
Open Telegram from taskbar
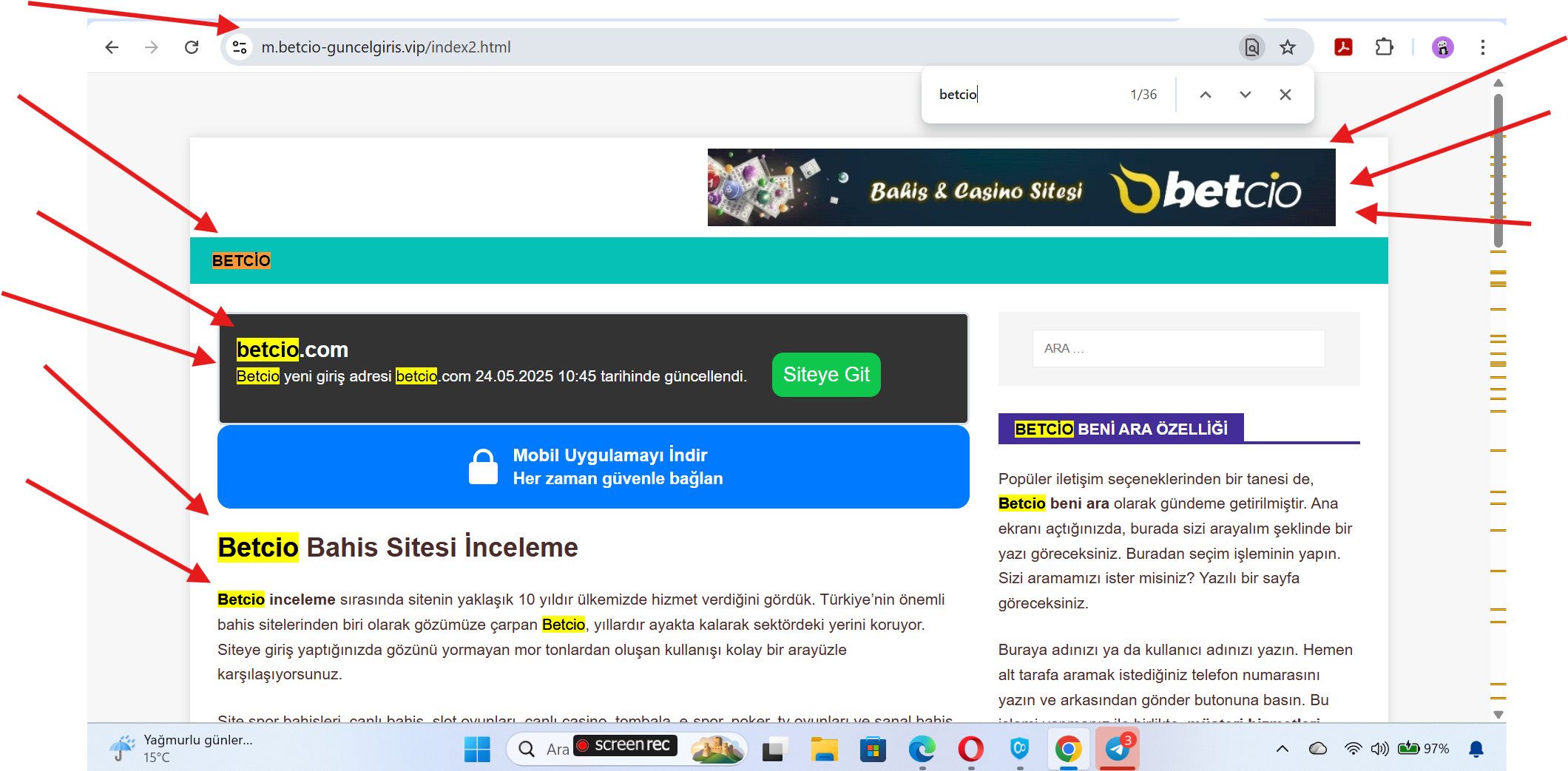pos(1117,749)
